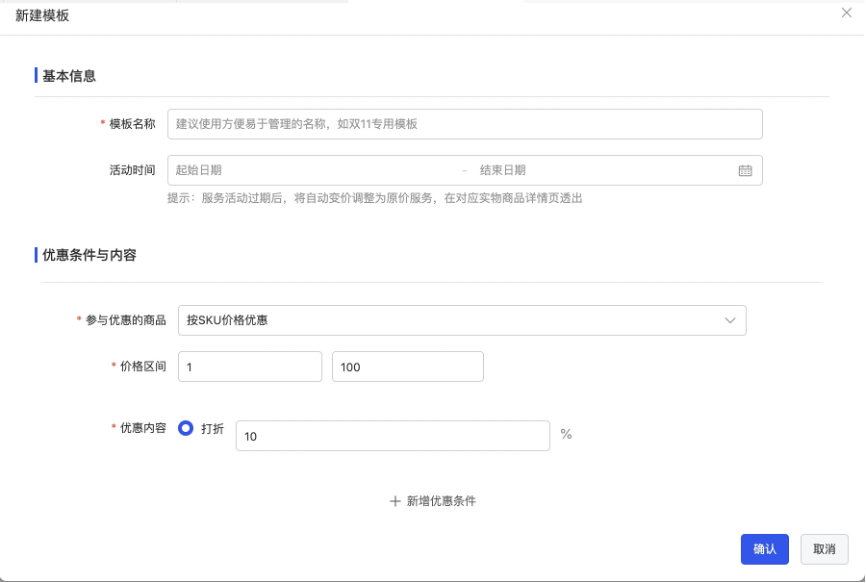Click the 确认 confirm button
Image resolution: width=866 pixels, height=583 pixels.
[x=764, y=549]
